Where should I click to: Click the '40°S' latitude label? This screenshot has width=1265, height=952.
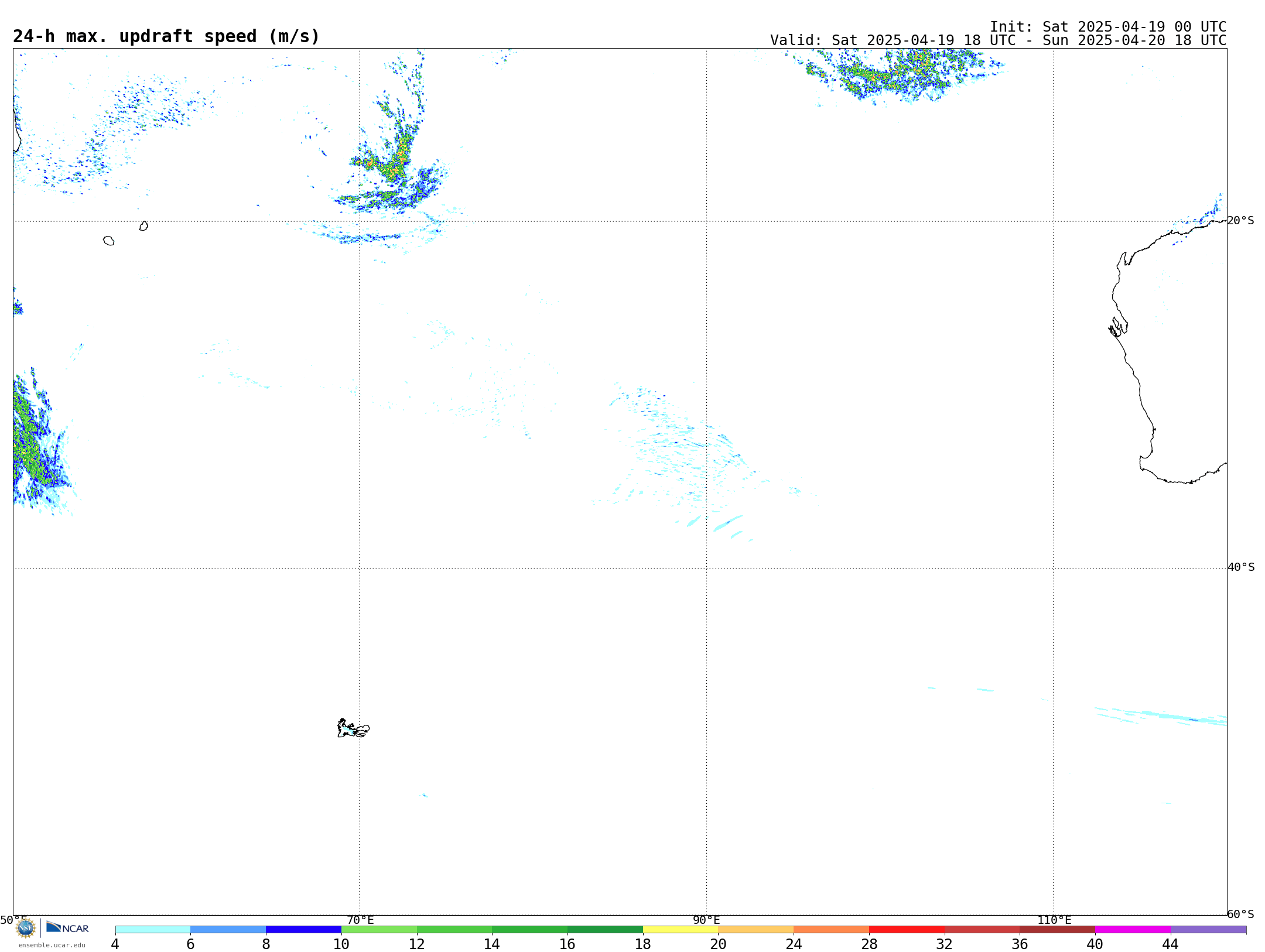click(x=1241, y=567)
